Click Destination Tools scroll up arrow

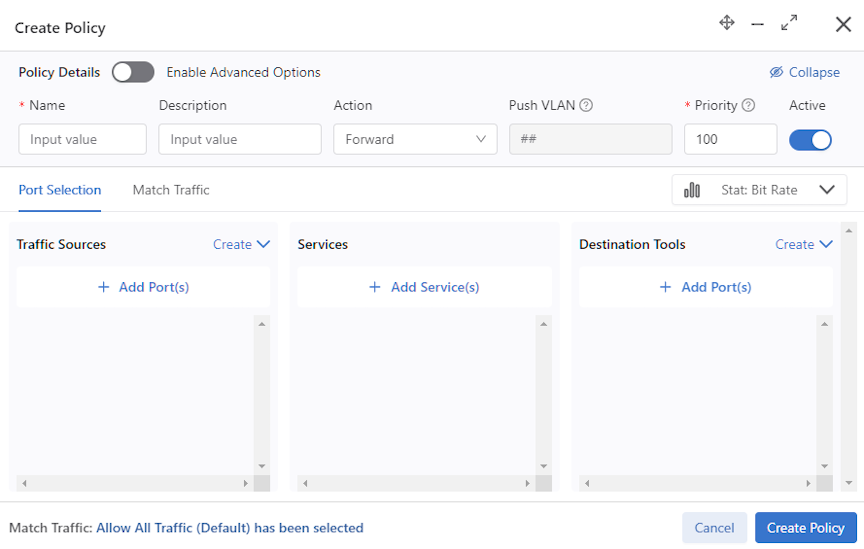coord(824,324)
